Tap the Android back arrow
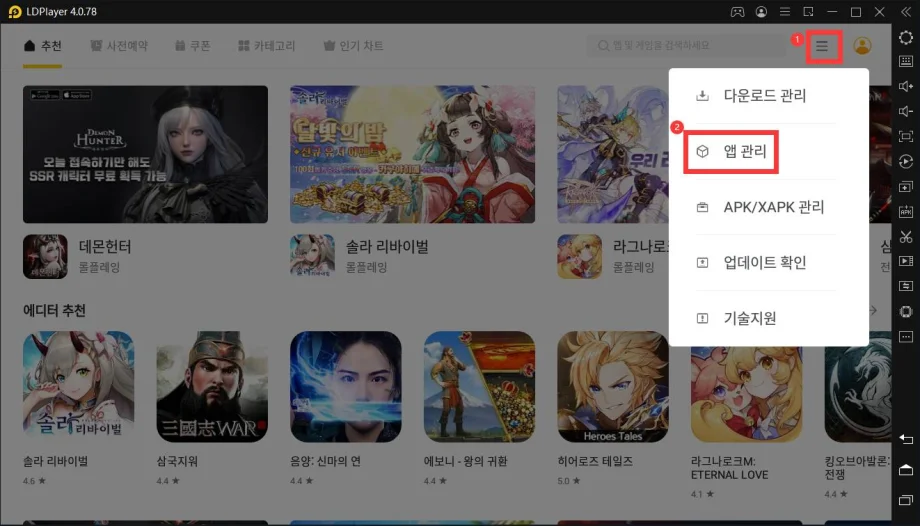 pyautogui.click(x=906, y=440)
